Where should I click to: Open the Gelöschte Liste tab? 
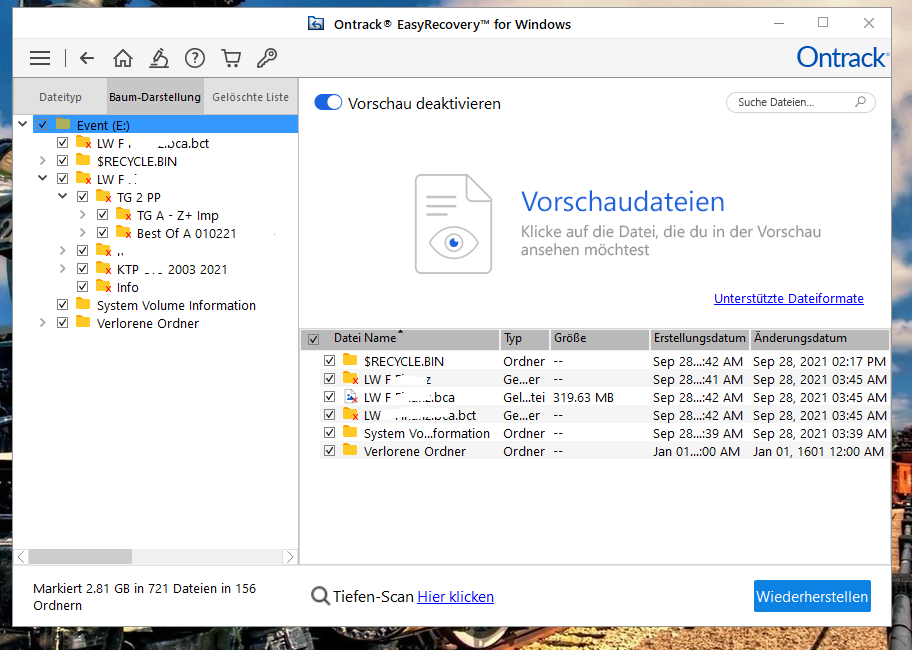(x=250, y=97)
